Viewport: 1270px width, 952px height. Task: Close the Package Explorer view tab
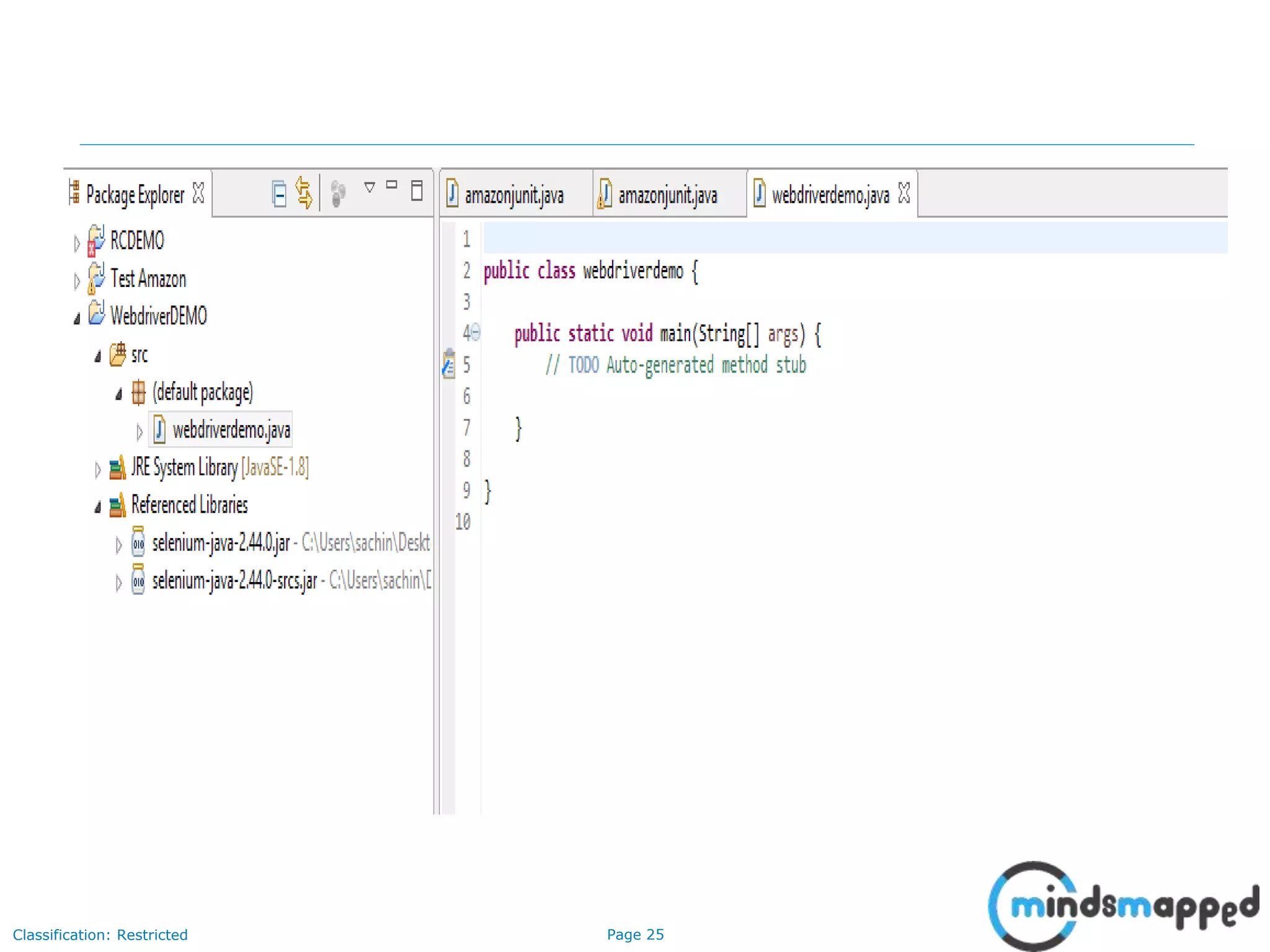pyautogui.click(x=198, y=193)
